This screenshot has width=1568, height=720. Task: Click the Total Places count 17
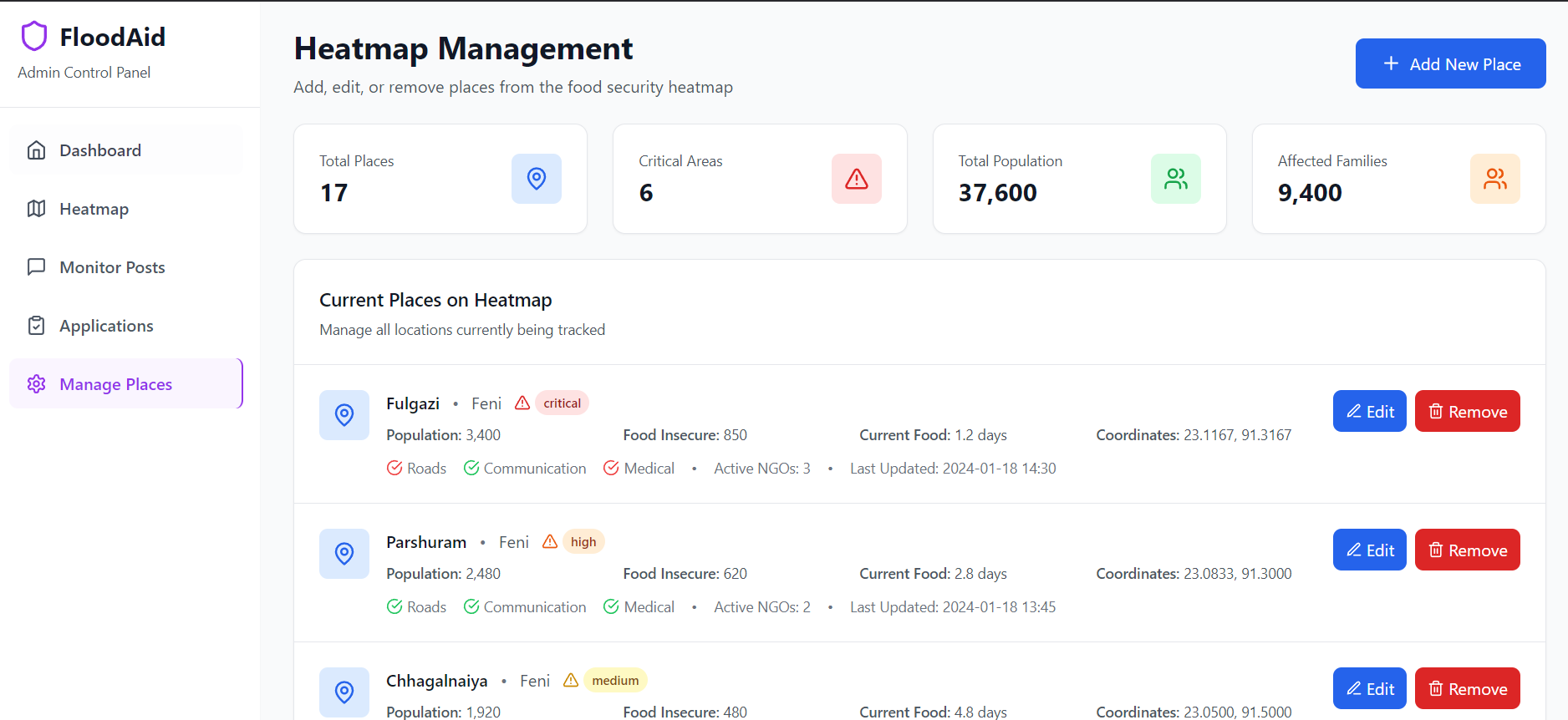(x=333, y=193)
